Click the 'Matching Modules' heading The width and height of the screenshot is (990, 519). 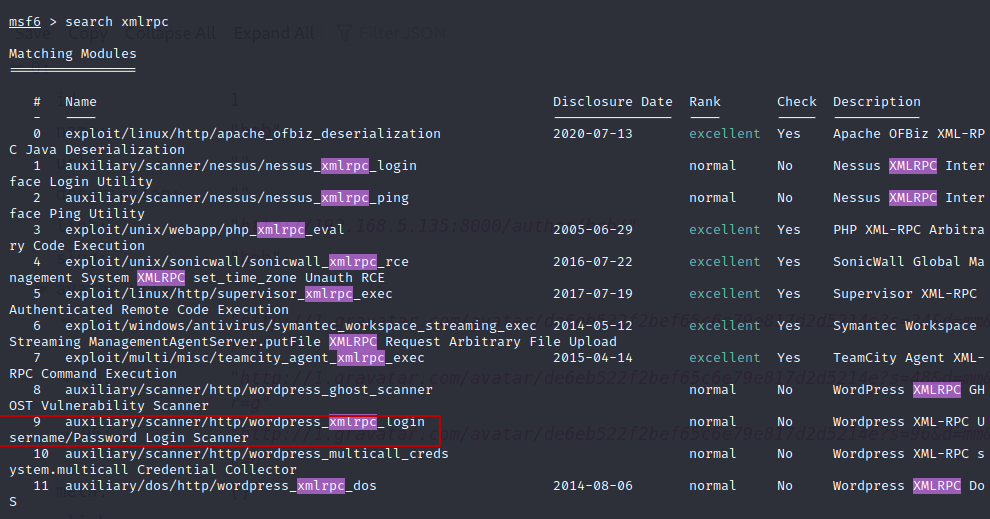[x=73, y=54]
